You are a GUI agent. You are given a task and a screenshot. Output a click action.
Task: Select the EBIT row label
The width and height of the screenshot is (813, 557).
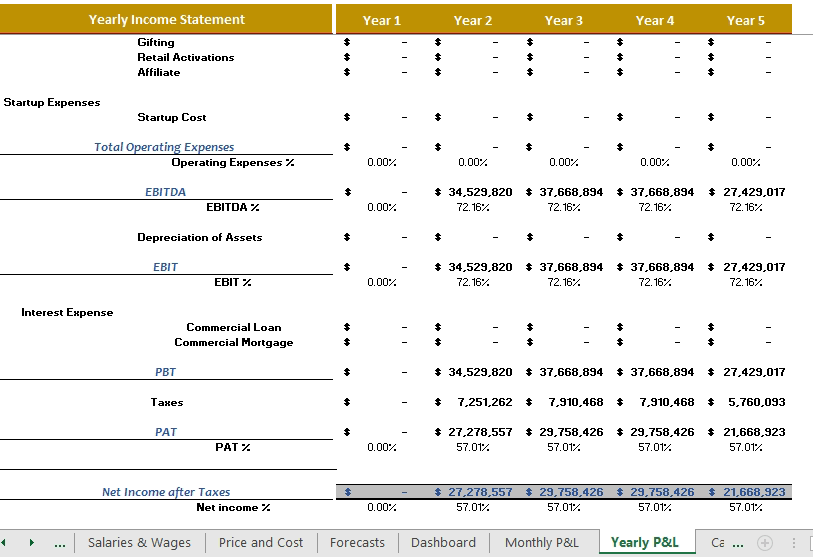(165, 267)
